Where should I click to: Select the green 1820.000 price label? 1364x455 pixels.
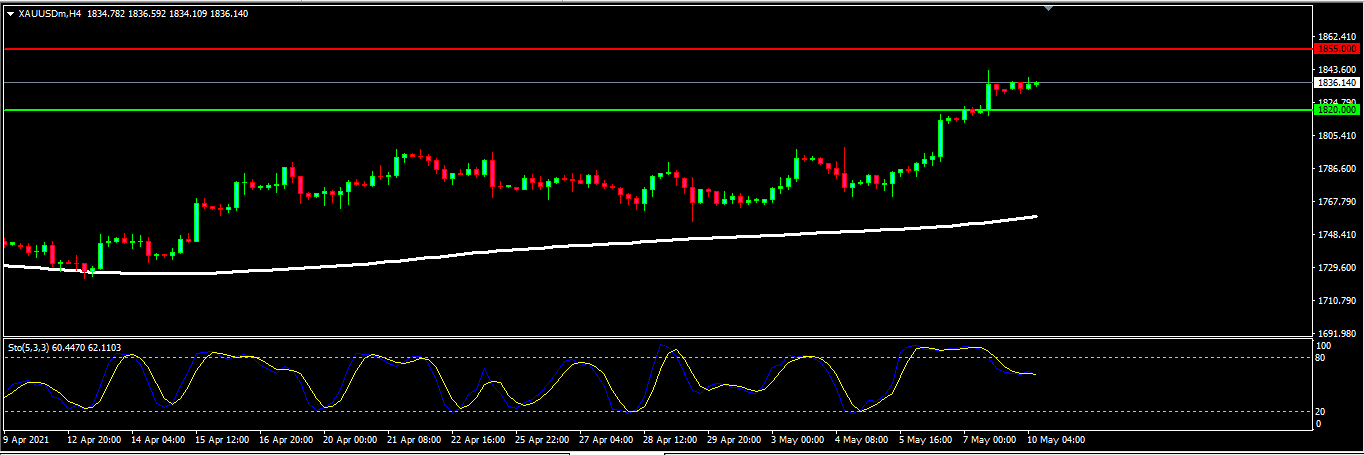coord(1336,110)
